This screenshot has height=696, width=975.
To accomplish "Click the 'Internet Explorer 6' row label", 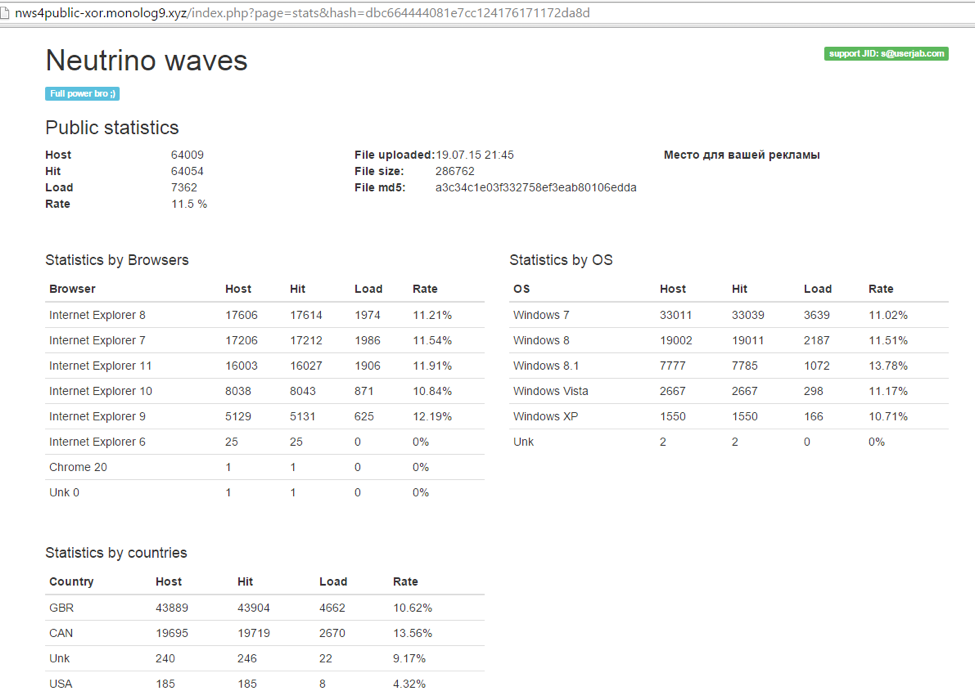I will 97,442.
